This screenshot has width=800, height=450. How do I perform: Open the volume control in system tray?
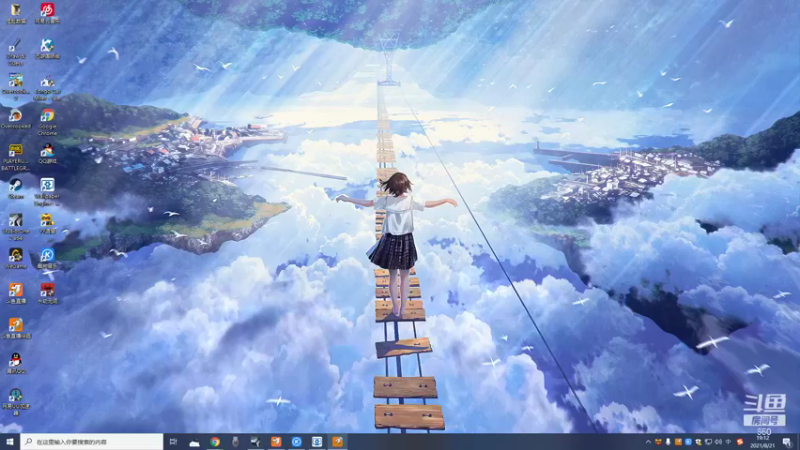(x=718, y=442)
